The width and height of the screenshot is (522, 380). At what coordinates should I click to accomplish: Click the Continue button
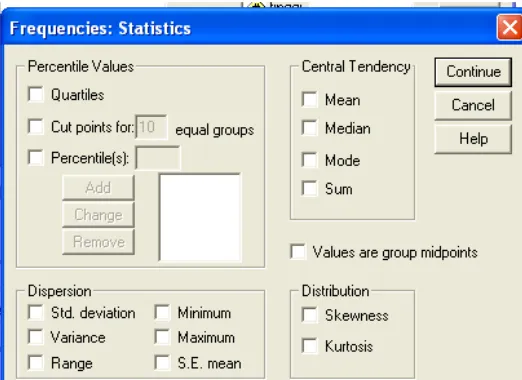[x=473, y=72]
